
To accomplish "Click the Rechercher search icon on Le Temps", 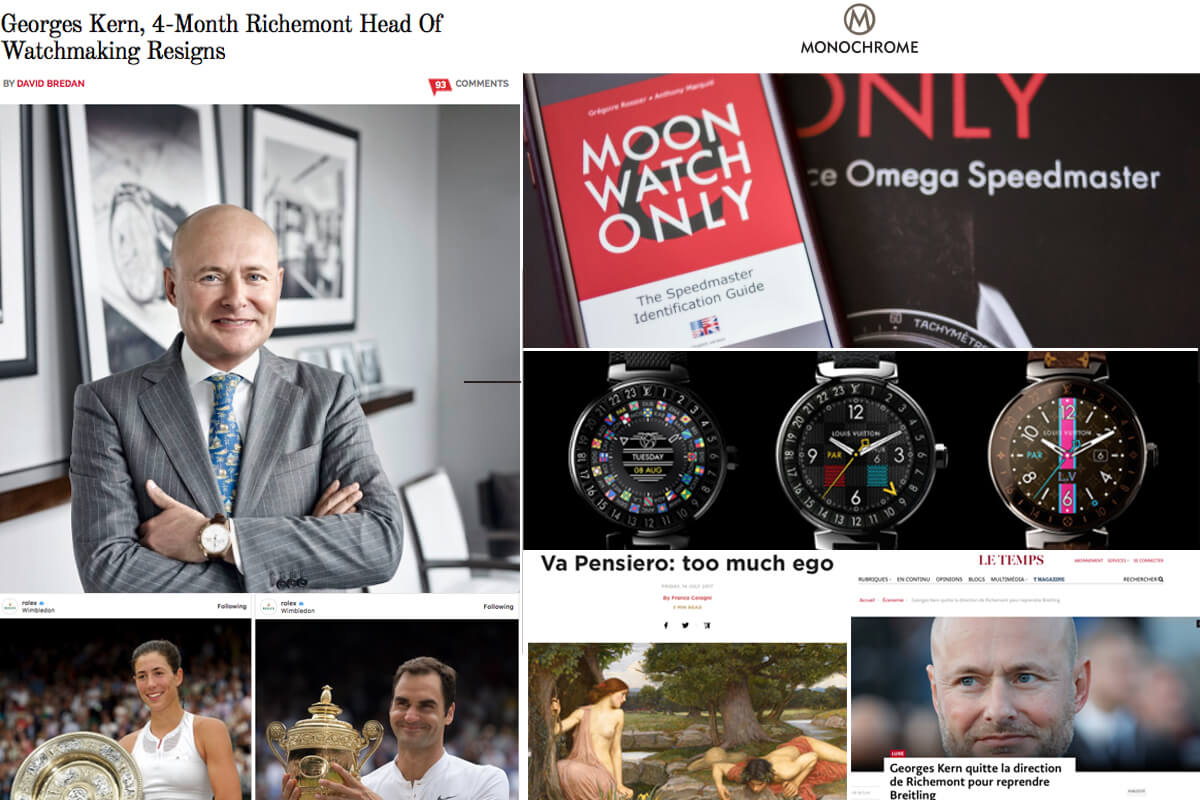I will point(1160,579).
